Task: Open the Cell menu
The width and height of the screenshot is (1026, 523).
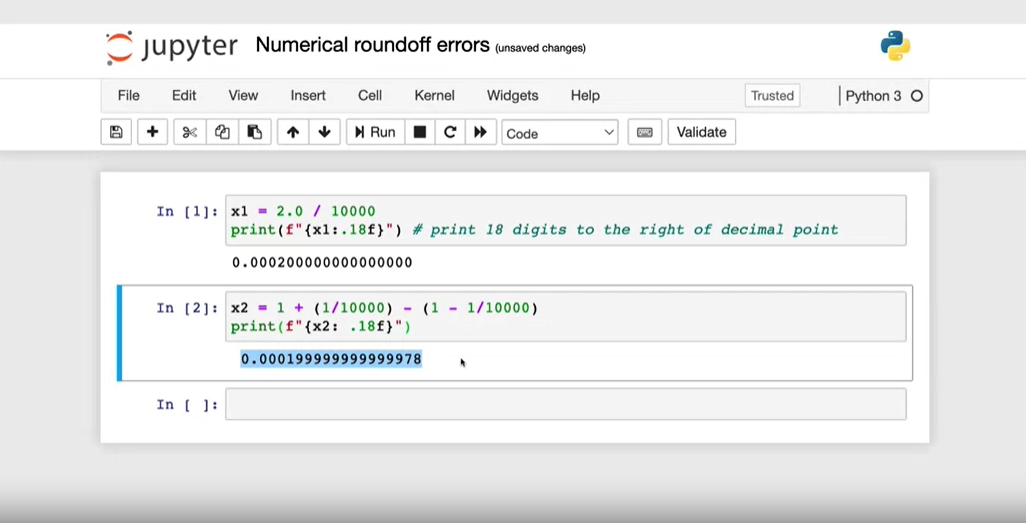Action: tap(370, 96)
